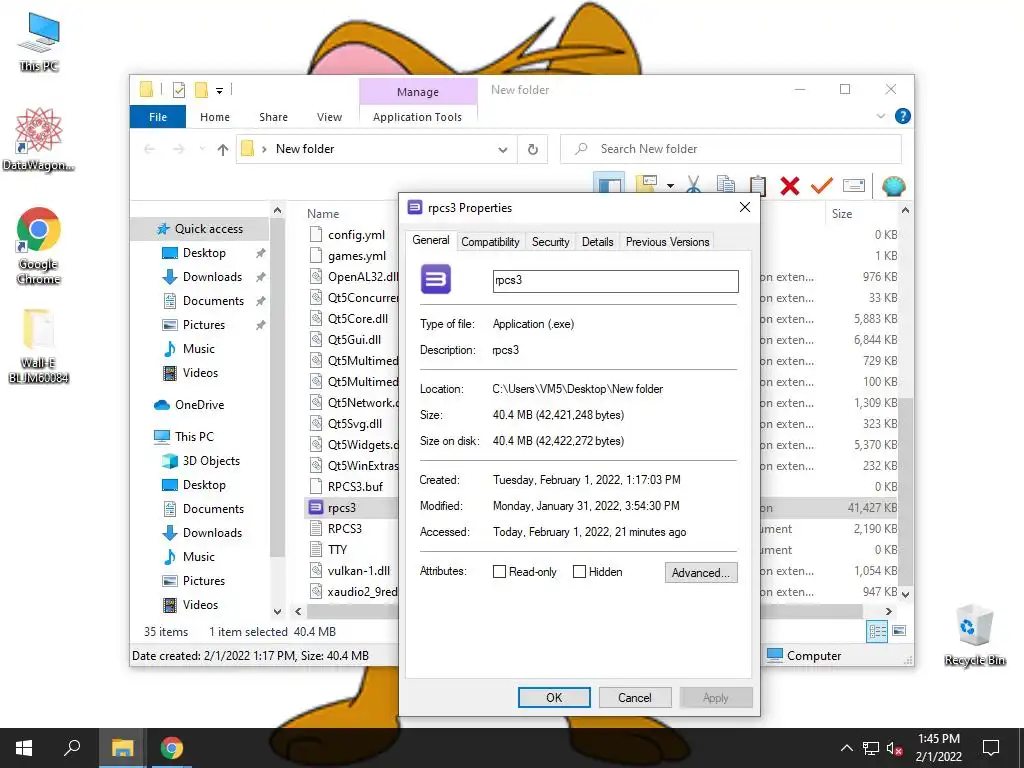
Task: Expand the ribbon with the chevron
Action: point(881,116)
